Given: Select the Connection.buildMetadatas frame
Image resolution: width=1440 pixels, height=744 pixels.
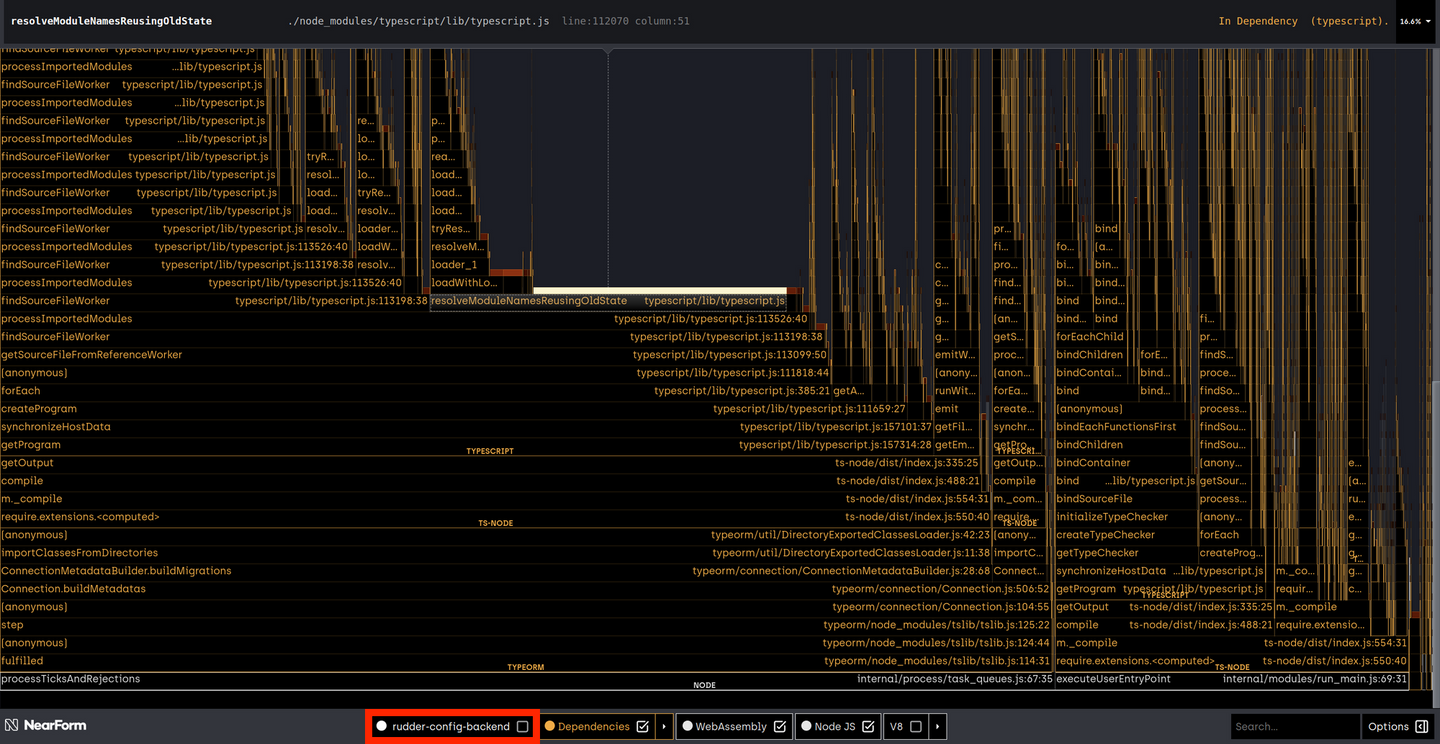Looking at the screenshot, I should click(x=525, y=589).
